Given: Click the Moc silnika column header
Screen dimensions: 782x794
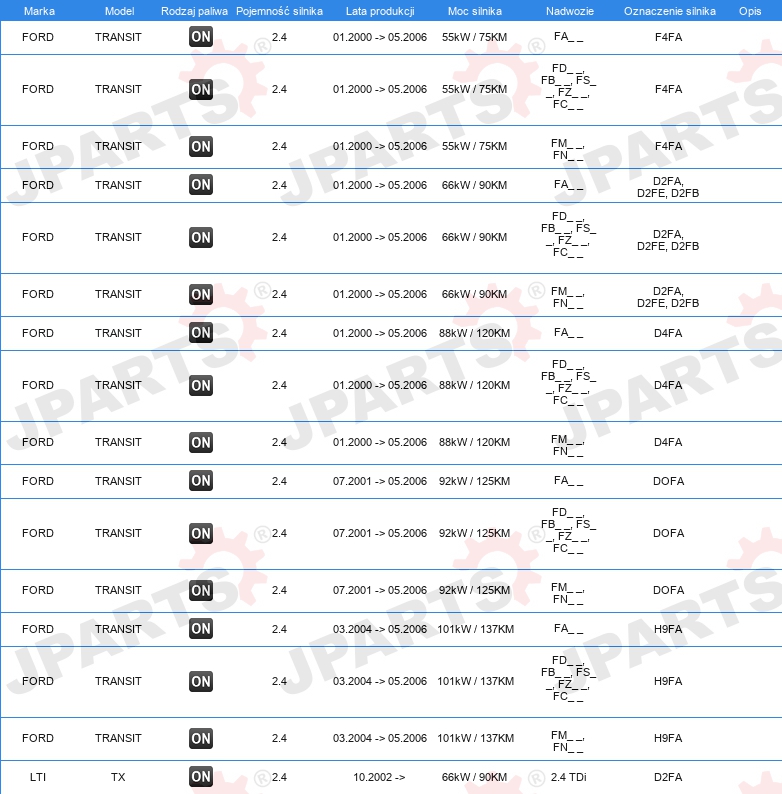Looking at the screenshot, I should click(x=475, y=11).
